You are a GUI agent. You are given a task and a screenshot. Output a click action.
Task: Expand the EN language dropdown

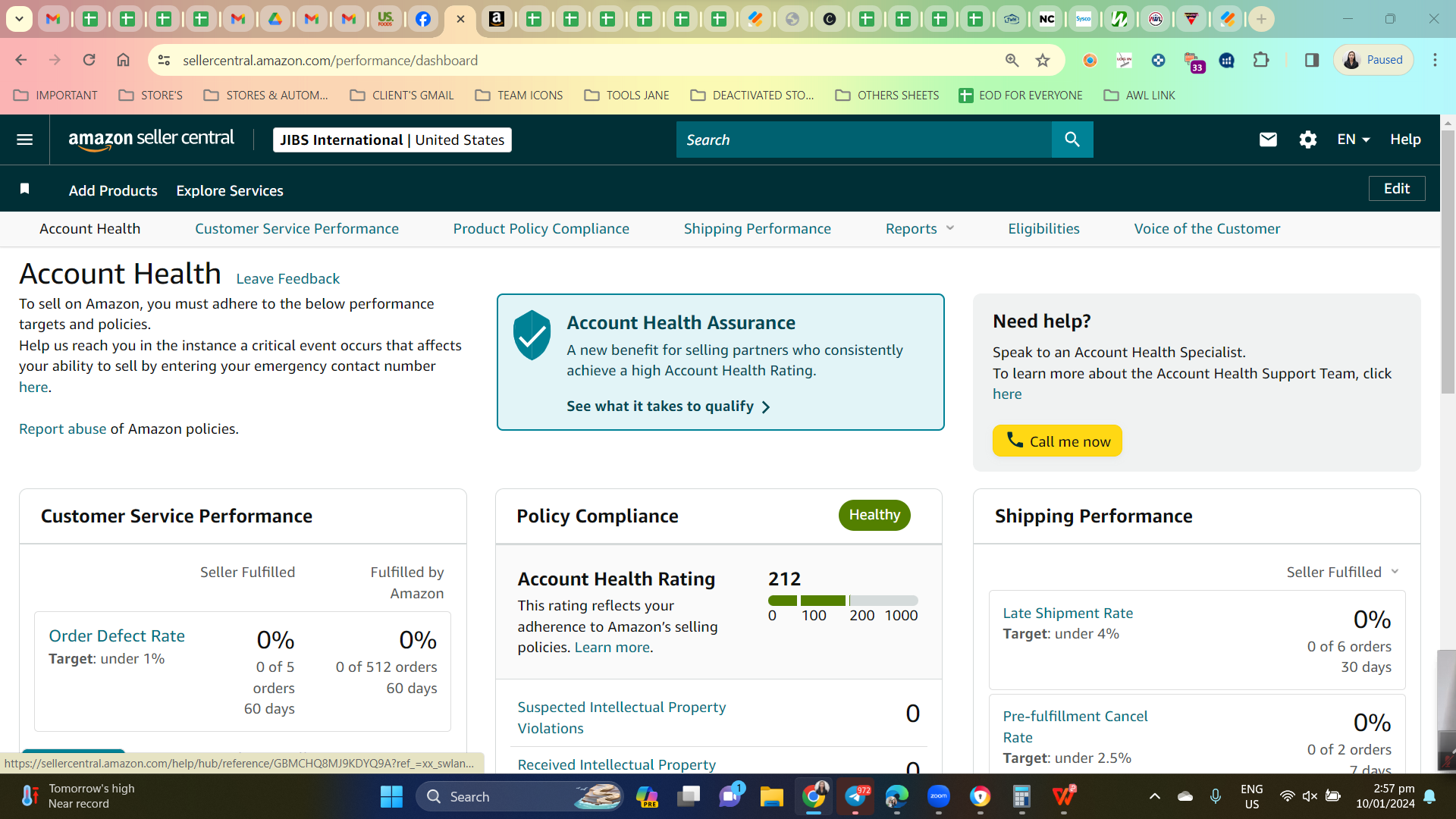[x=1354, y=140]
